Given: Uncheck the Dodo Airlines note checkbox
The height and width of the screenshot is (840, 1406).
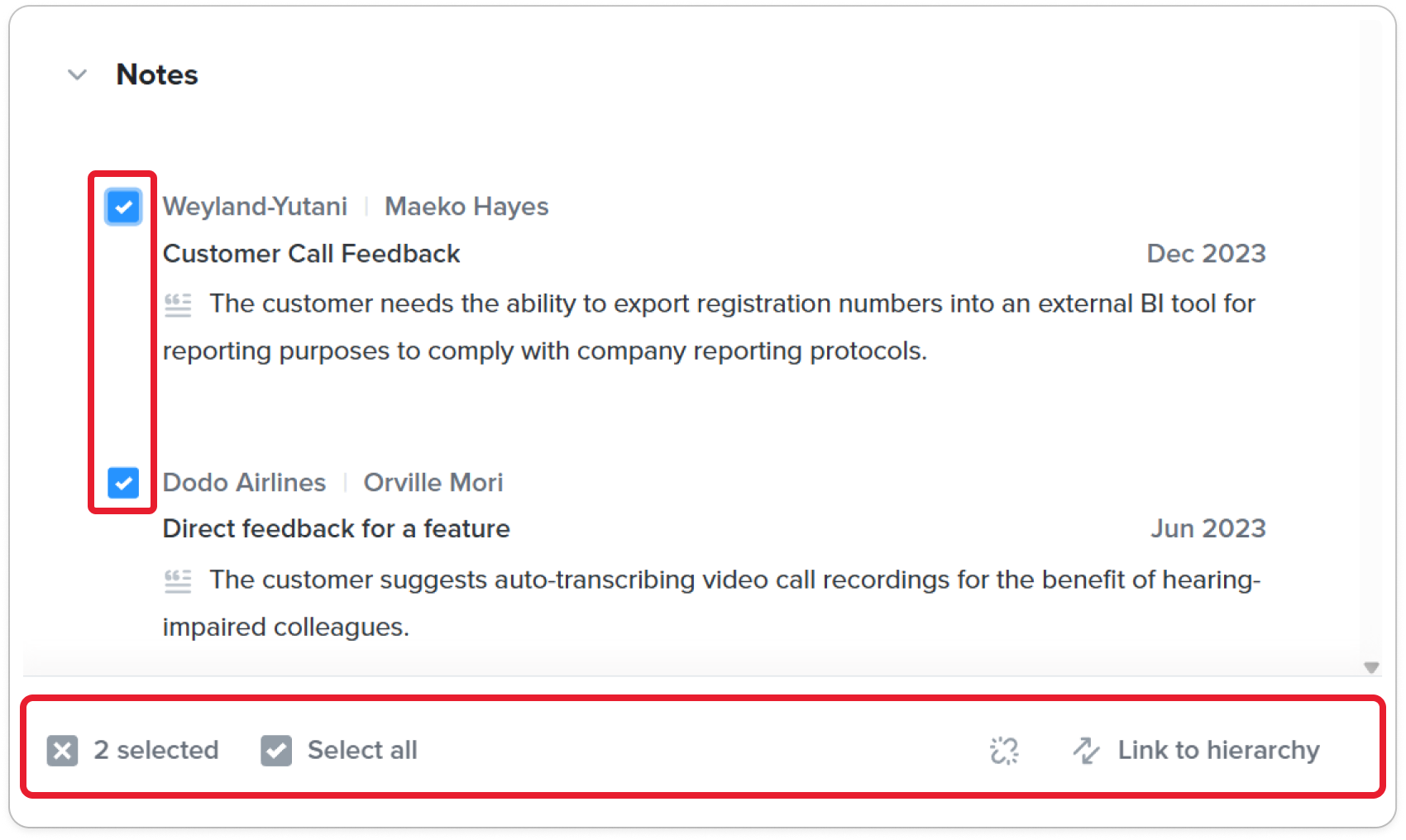Looking at the screenshot, I should pyautogui.click(x=123, y=483).
